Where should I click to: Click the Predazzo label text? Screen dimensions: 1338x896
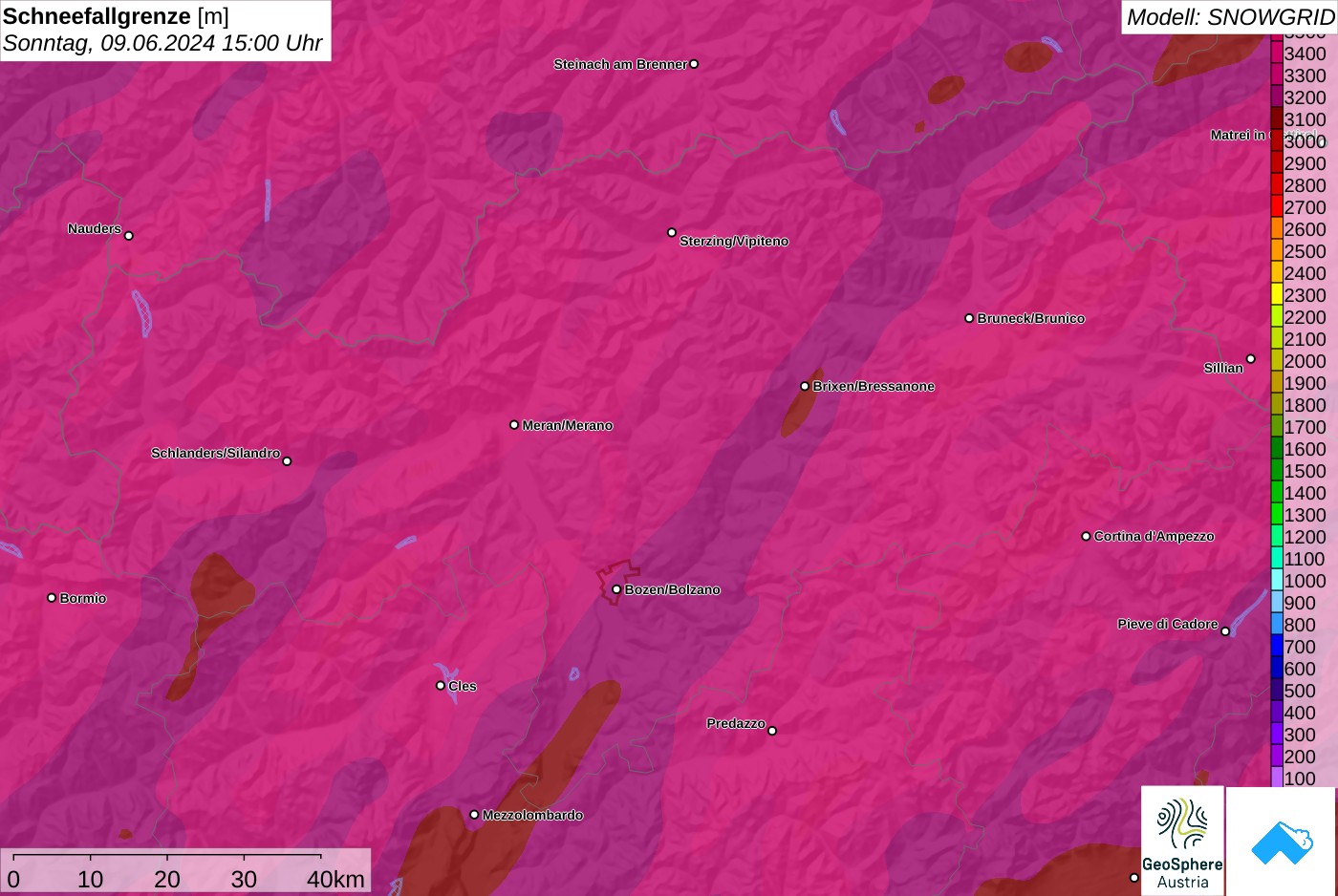(736, 723)
